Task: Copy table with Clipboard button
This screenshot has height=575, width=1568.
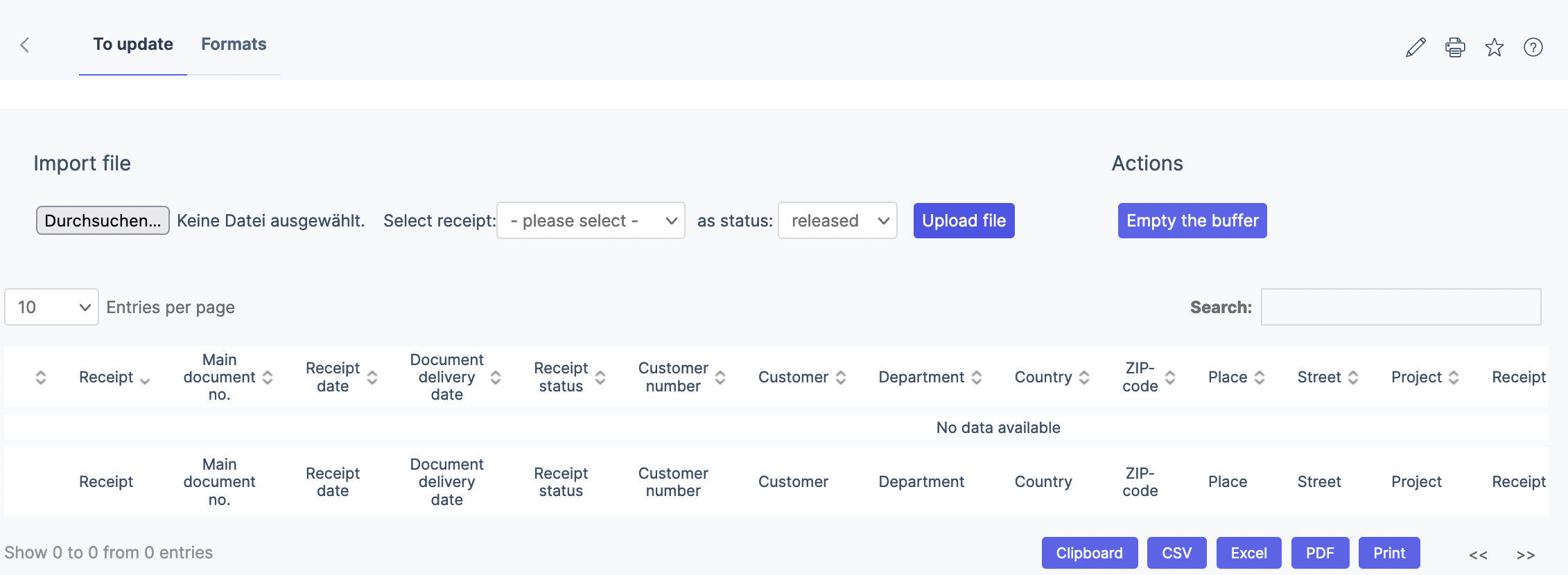Action: pyautogui.click(x=1090, y=553)
